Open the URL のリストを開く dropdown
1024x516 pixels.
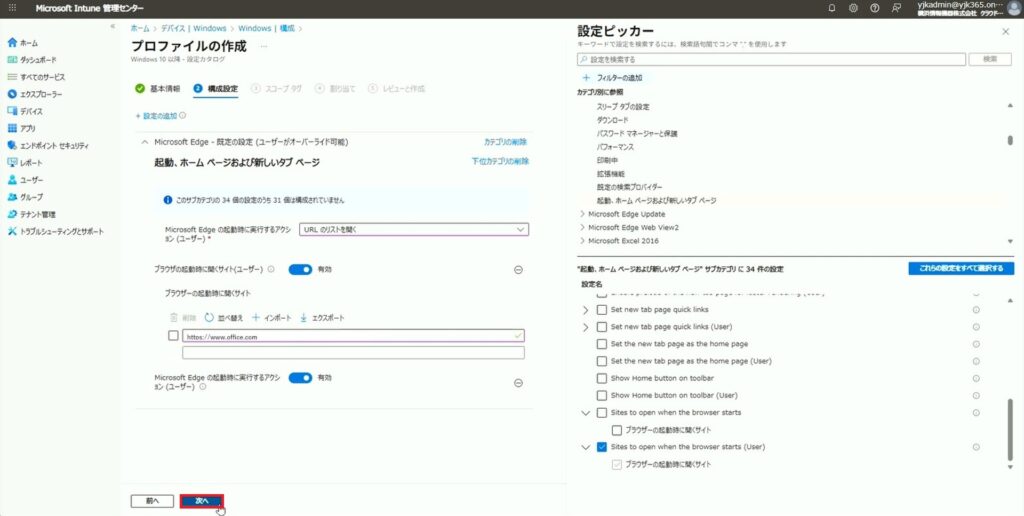[x=414, y=229]
